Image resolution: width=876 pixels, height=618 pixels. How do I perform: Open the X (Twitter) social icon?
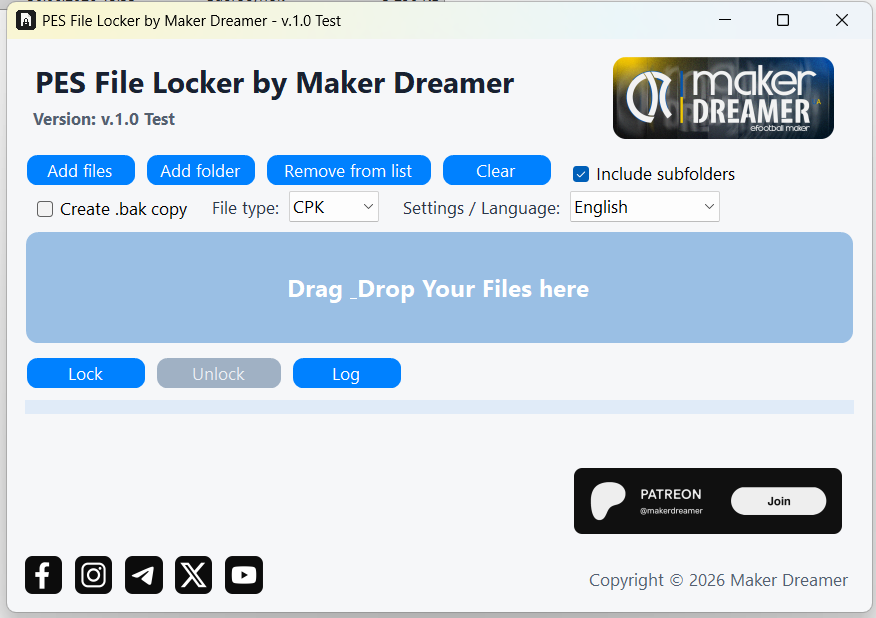coord(193,575)
